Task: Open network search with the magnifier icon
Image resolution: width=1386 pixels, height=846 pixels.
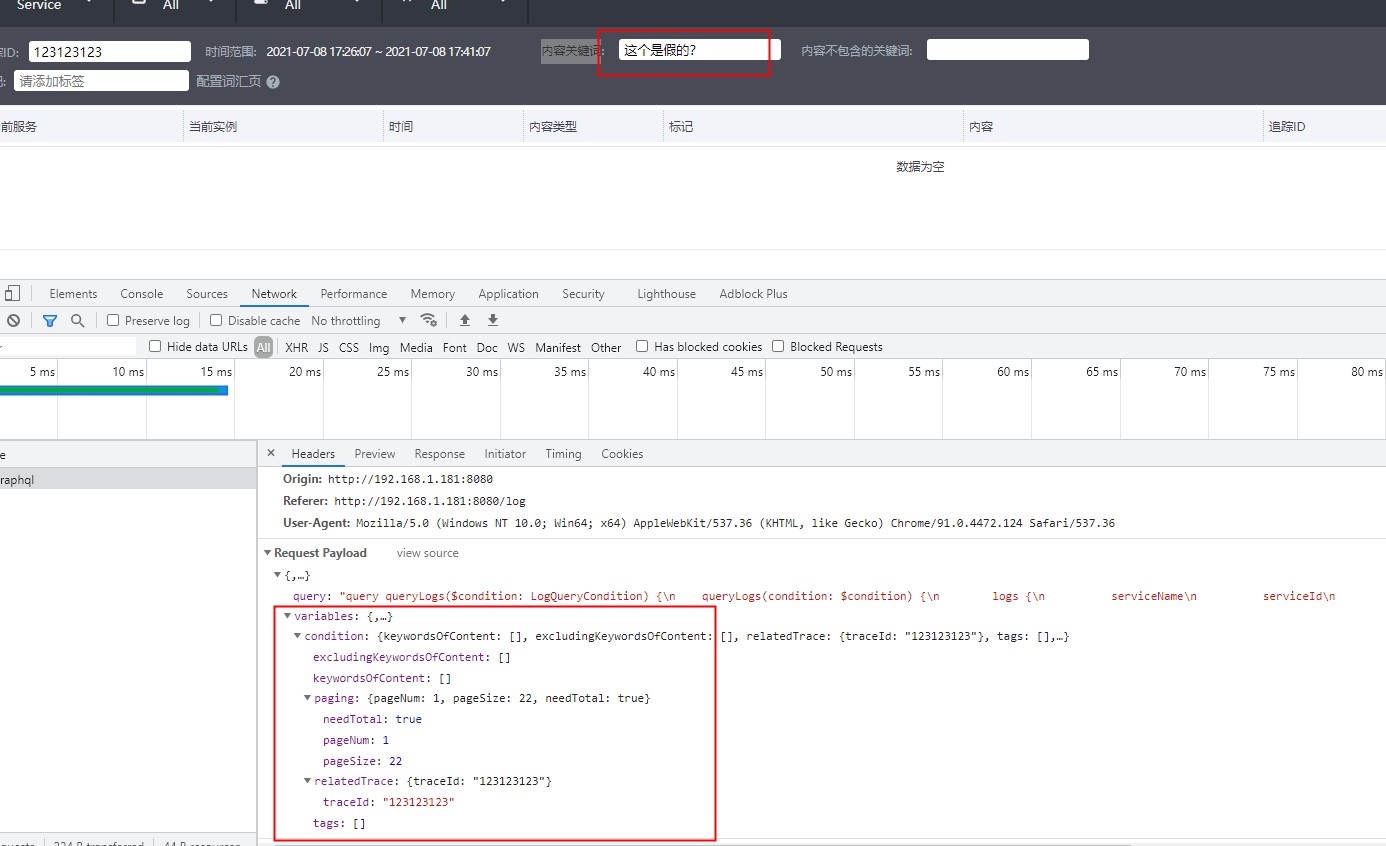Action: coord(77,320)
